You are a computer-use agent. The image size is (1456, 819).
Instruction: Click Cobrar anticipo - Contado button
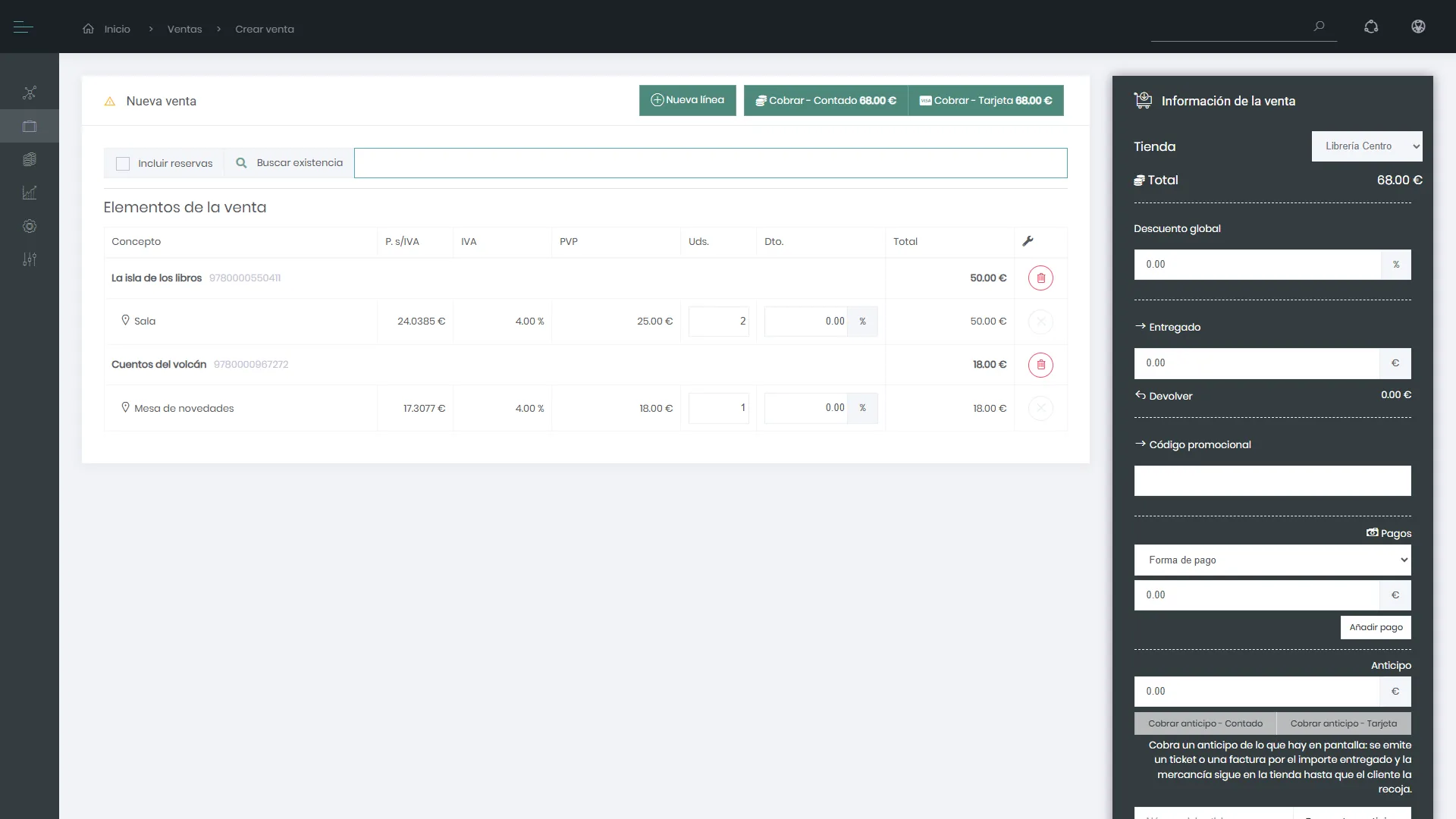pyautogui.click(x=1205, y=723)
